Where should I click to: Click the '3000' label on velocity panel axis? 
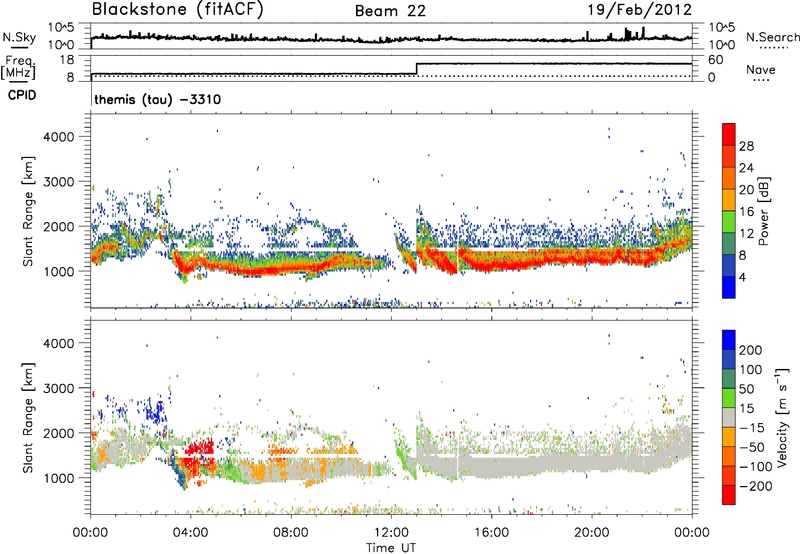pos(58,388)
